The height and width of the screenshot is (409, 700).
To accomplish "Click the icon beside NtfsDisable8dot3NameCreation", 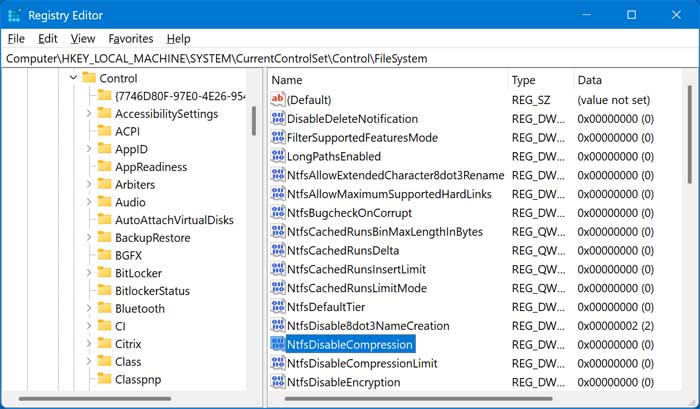I will click(278, 325).
